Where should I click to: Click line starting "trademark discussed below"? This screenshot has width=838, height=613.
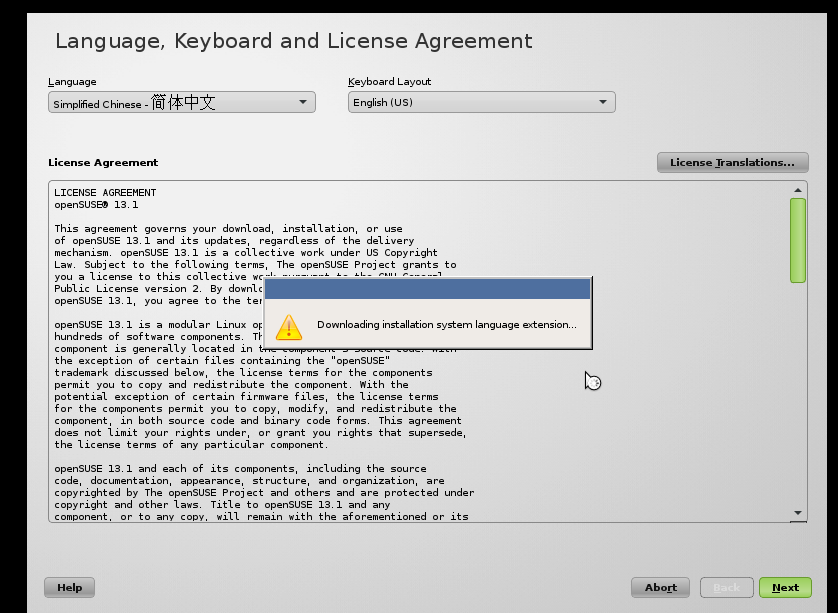(243, 373)
